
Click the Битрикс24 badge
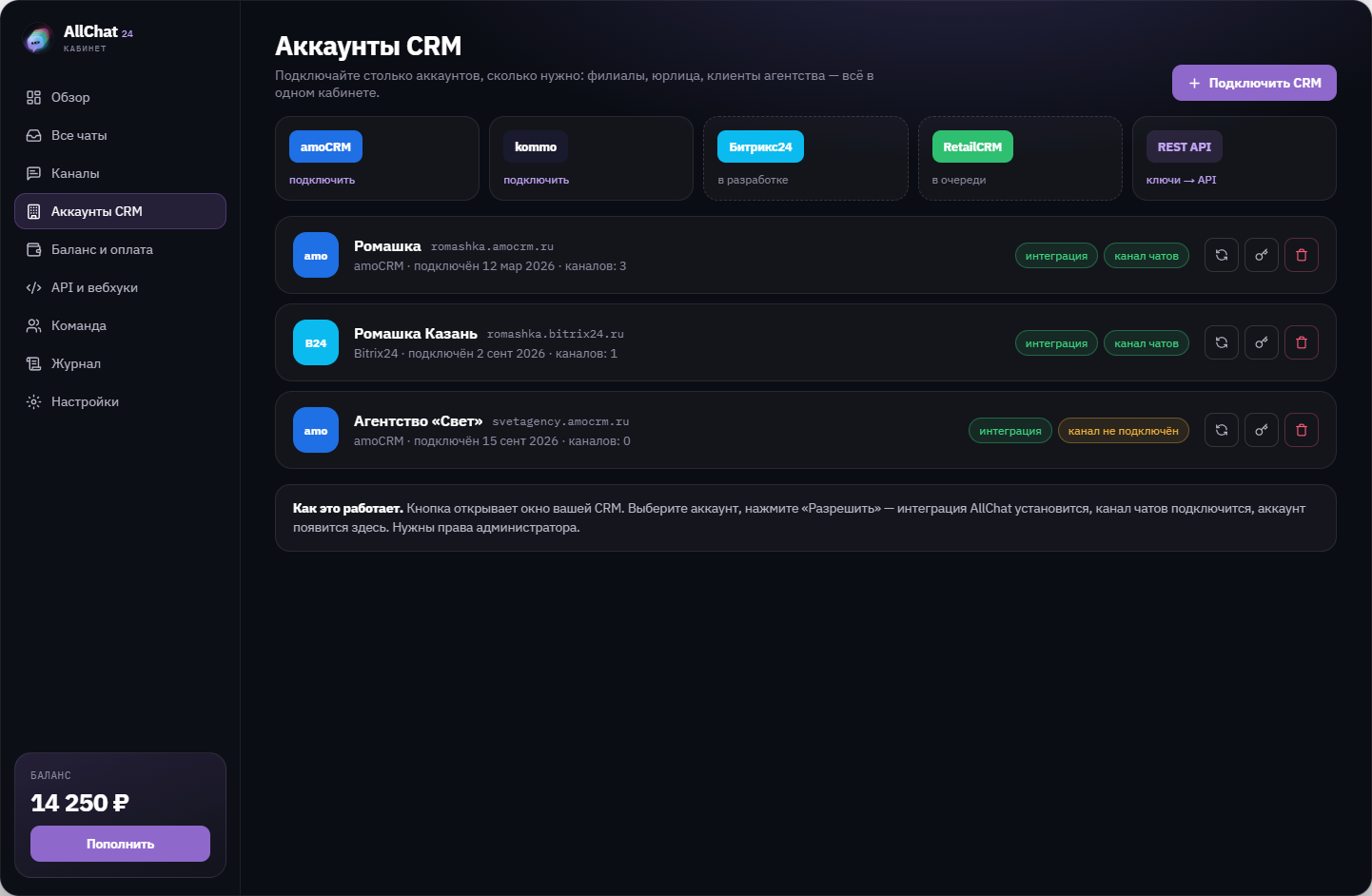point(760,146)
